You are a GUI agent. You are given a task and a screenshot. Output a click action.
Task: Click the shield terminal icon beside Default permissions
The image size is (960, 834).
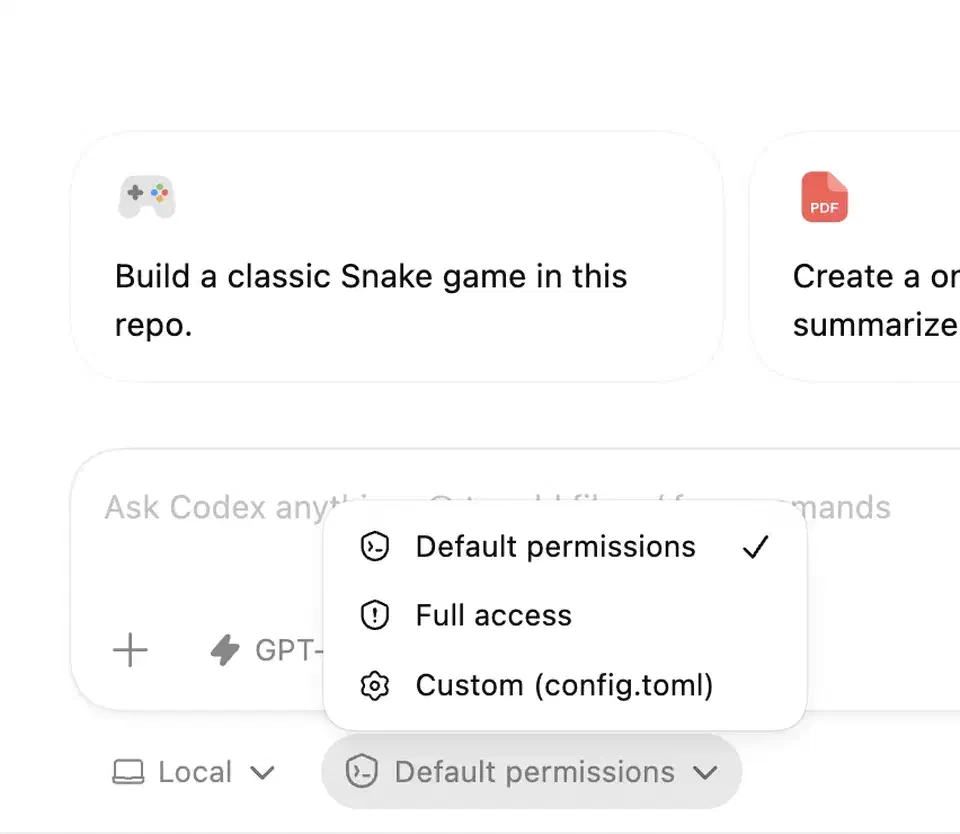374,547
